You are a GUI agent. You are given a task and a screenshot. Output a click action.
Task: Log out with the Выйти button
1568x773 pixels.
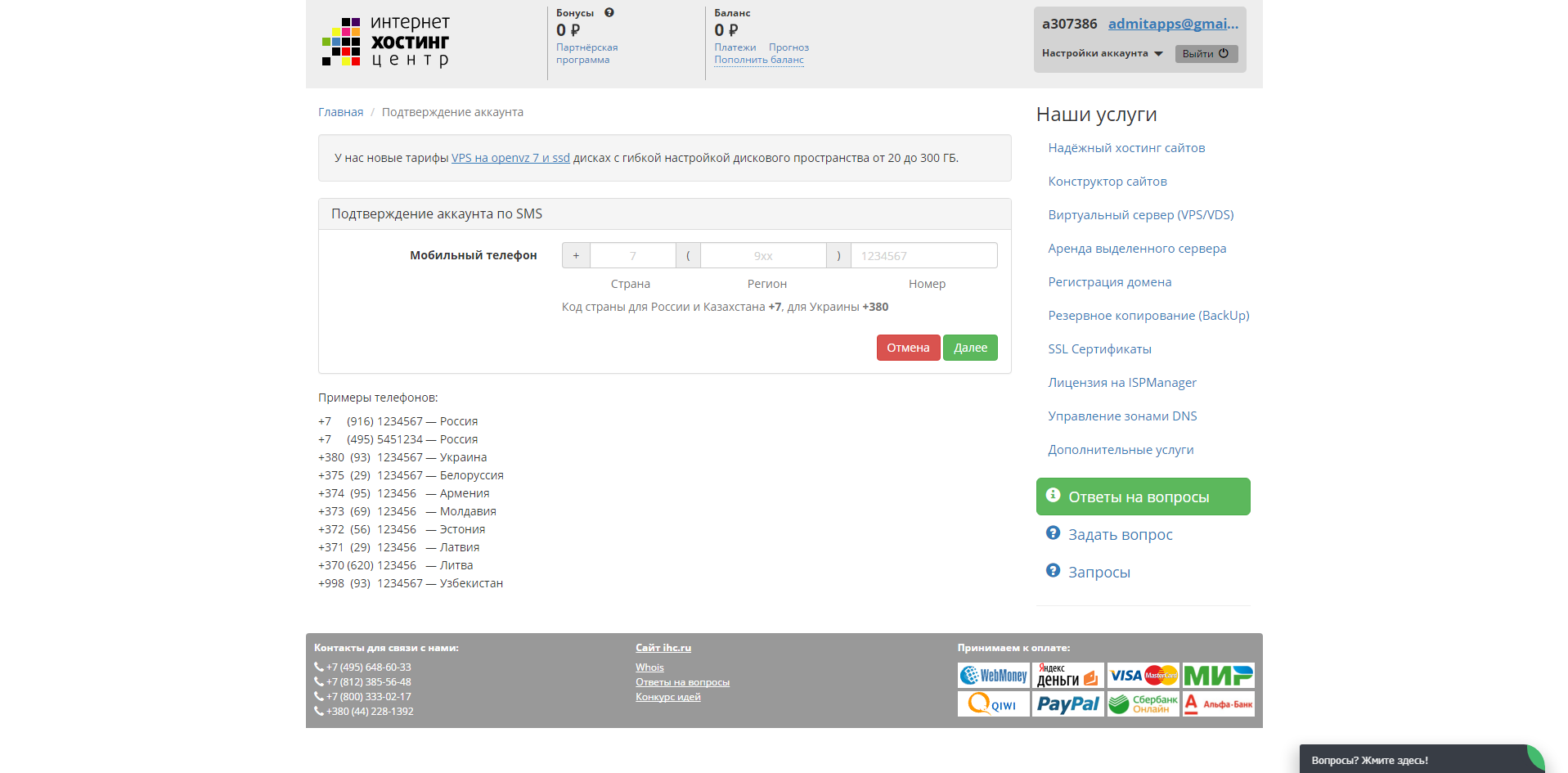click(1206, 54)
